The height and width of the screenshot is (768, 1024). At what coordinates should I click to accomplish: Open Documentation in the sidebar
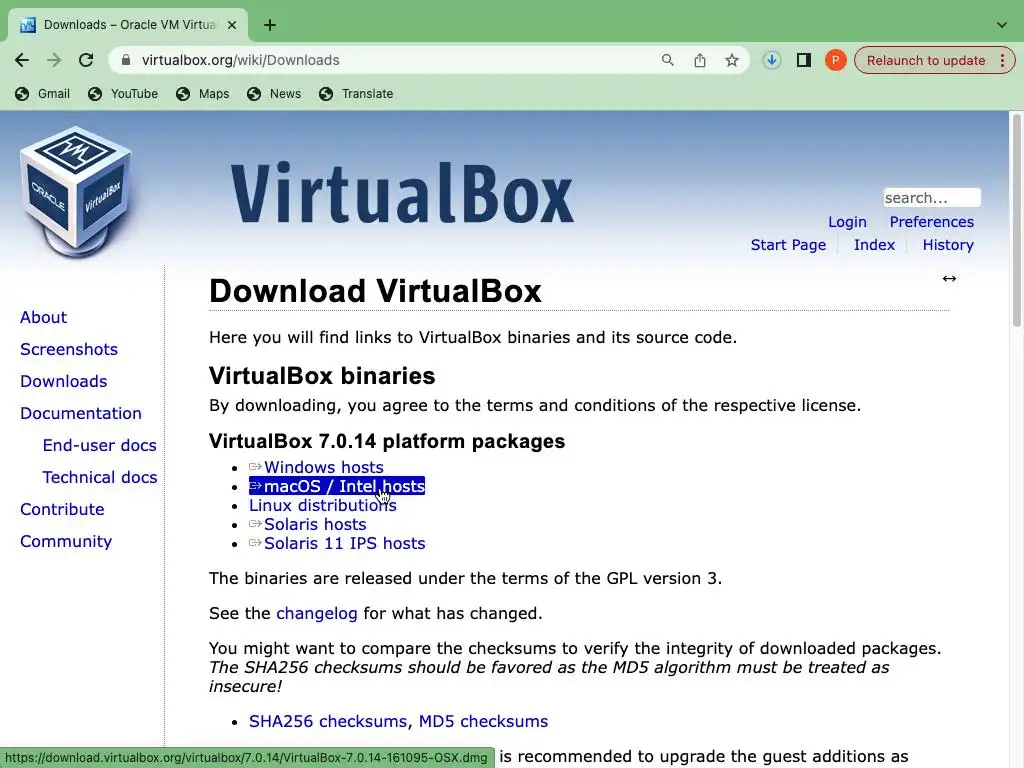80,413
